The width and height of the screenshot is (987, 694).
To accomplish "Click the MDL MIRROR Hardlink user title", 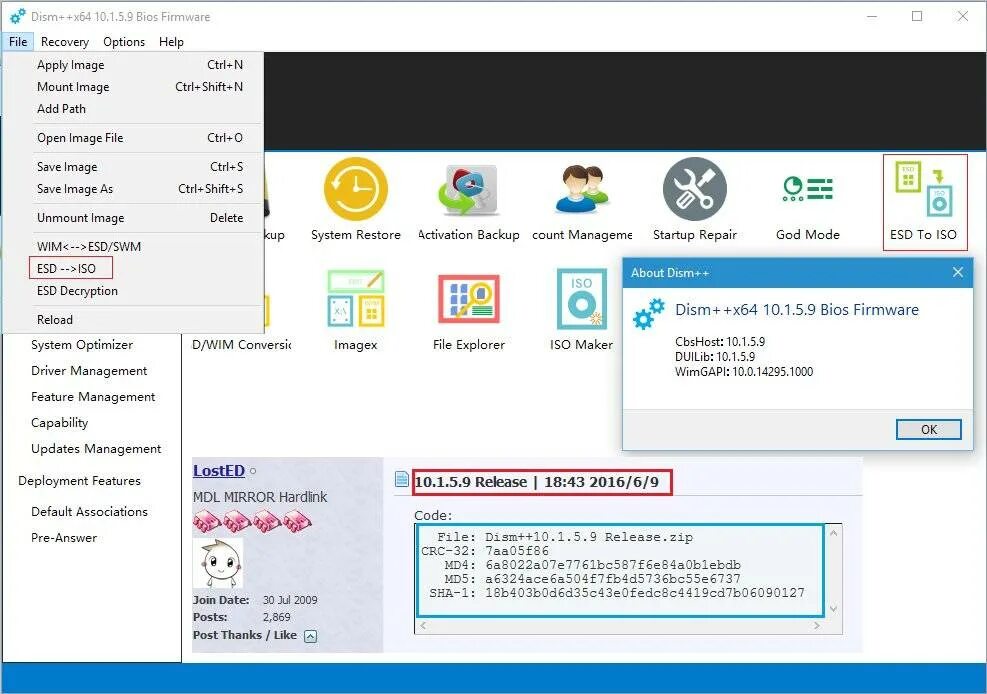I will (x=260, y=497).
